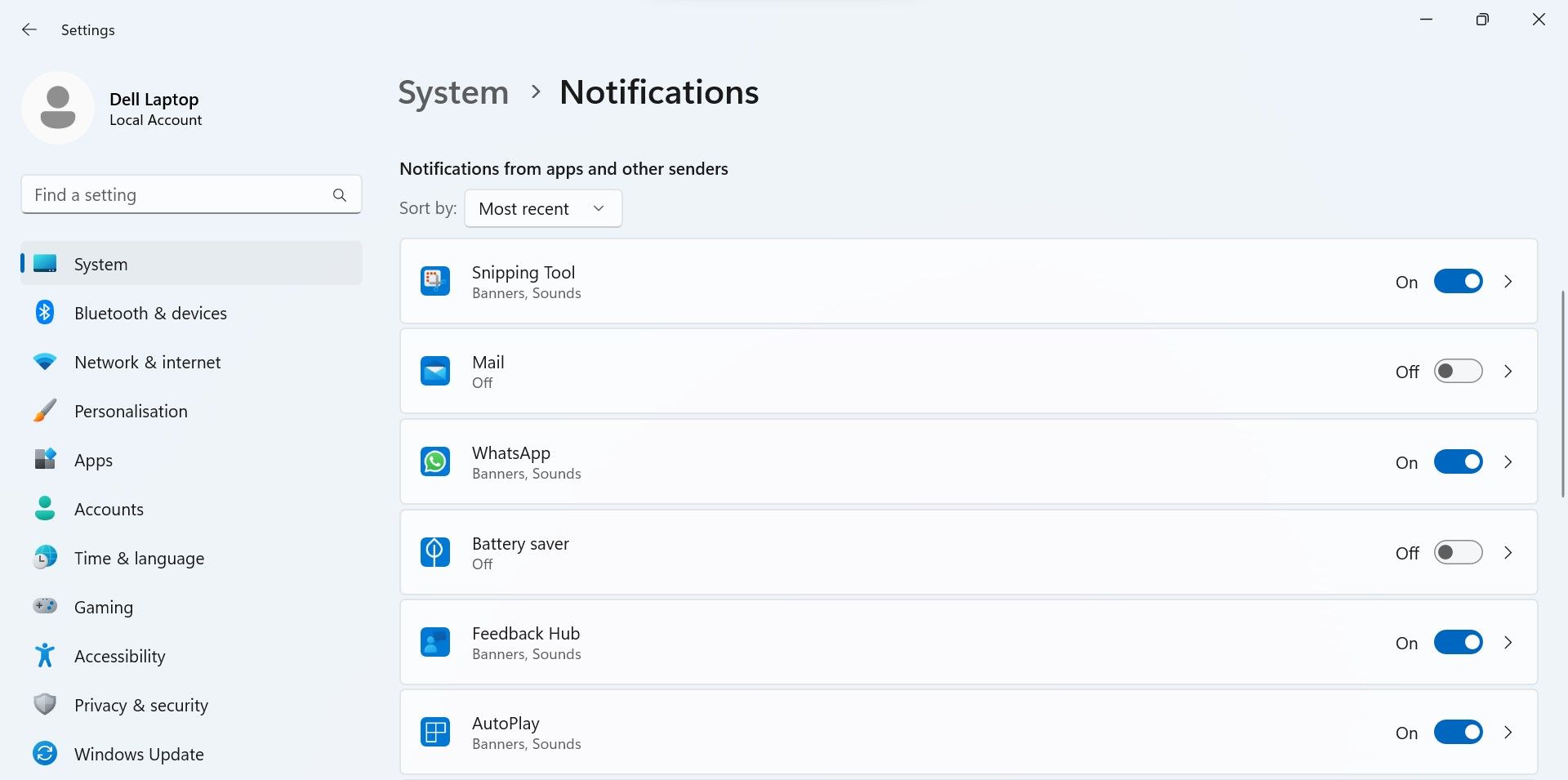The width and height of the screenshot is (1568, 780).
Task: Click the WhatsApp app icon
Action: (x=434, y=461)
